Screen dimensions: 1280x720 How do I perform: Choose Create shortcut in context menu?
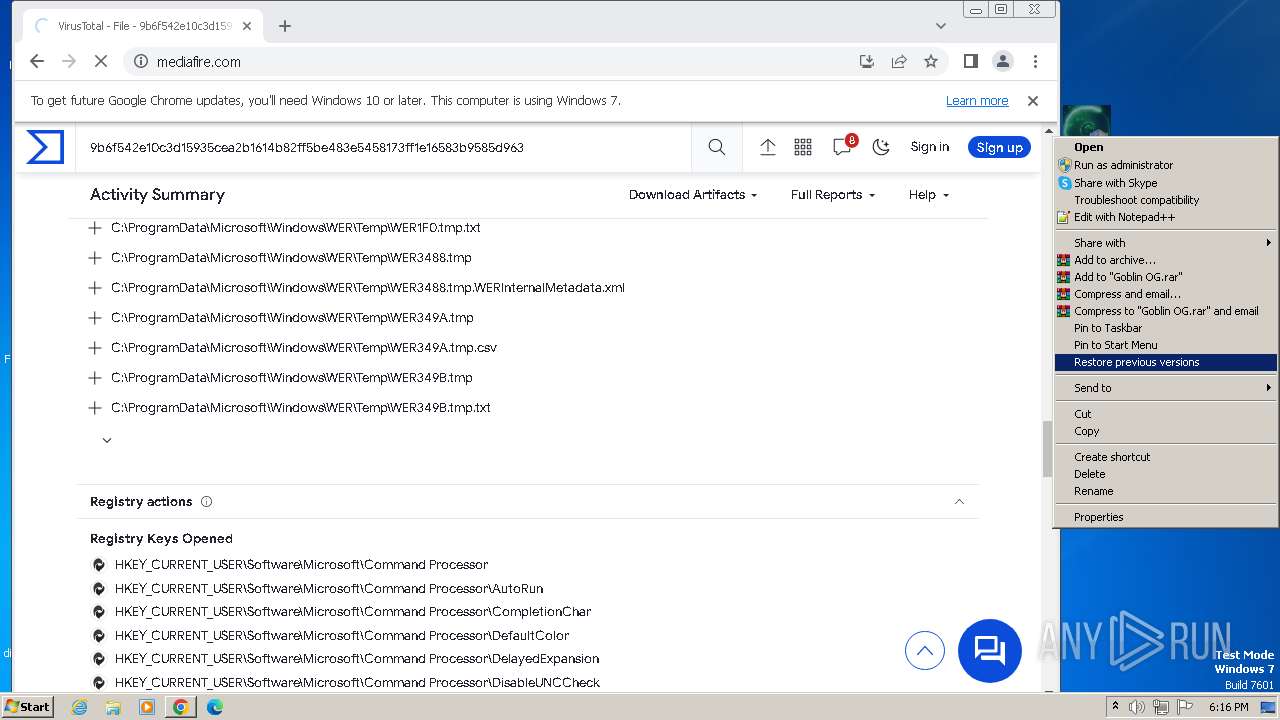tap(1166, 457)
